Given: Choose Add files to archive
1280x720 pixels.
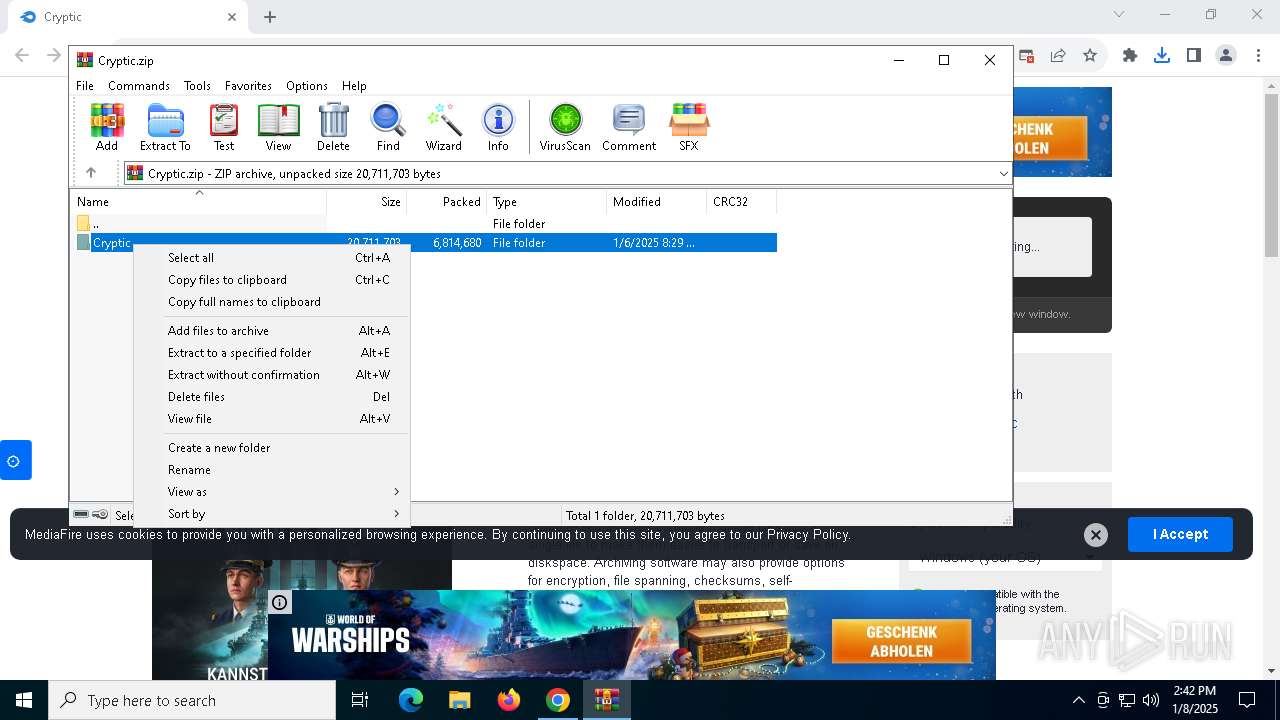Looking at the screenshot, I should pyautogui.click(x=272, y=331).
